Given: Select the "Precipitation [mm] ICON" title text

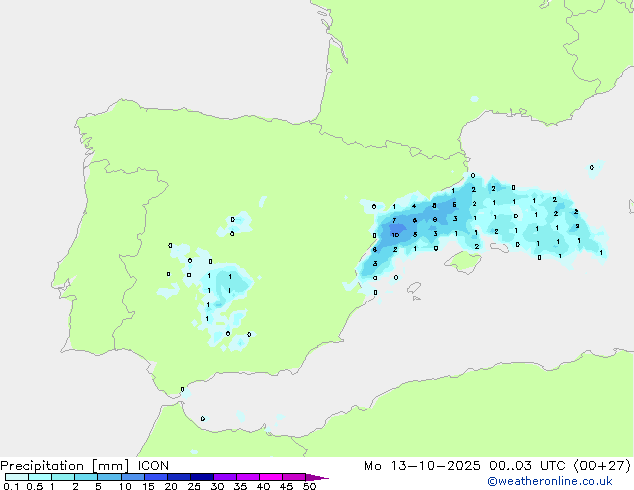Looking at the screenshot, I should point(84,466).
